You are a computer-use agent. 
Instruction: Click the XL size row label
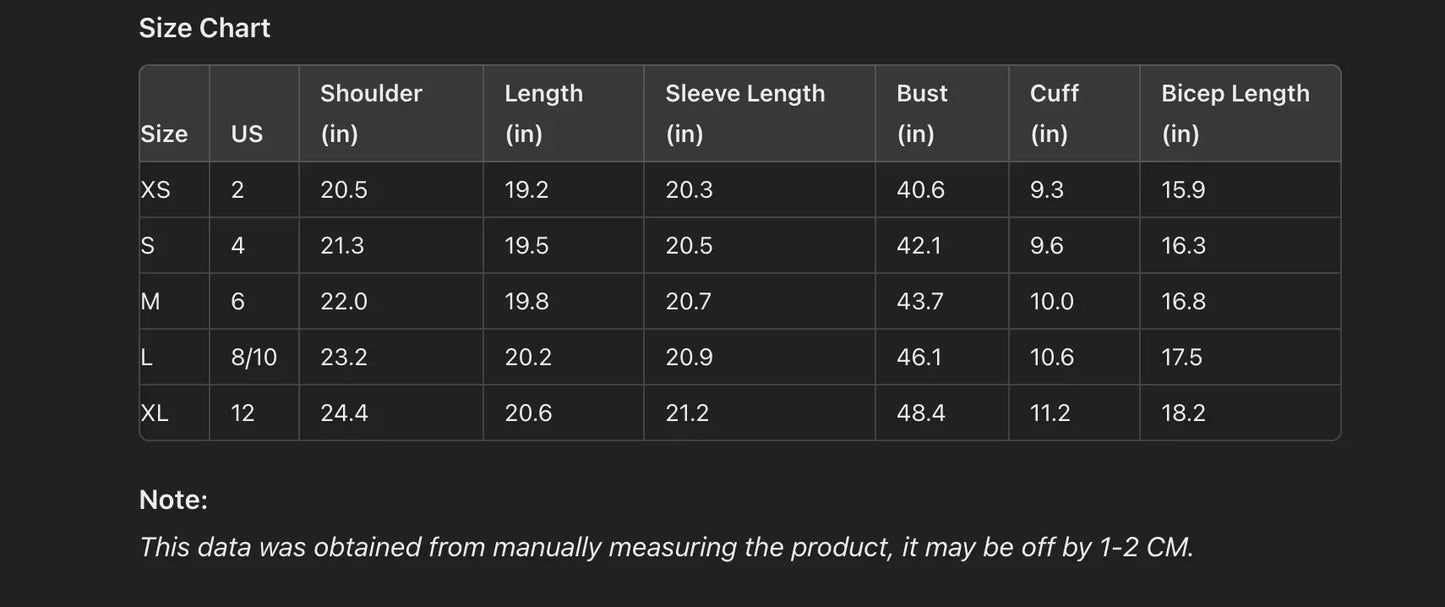tap(155, 413)
